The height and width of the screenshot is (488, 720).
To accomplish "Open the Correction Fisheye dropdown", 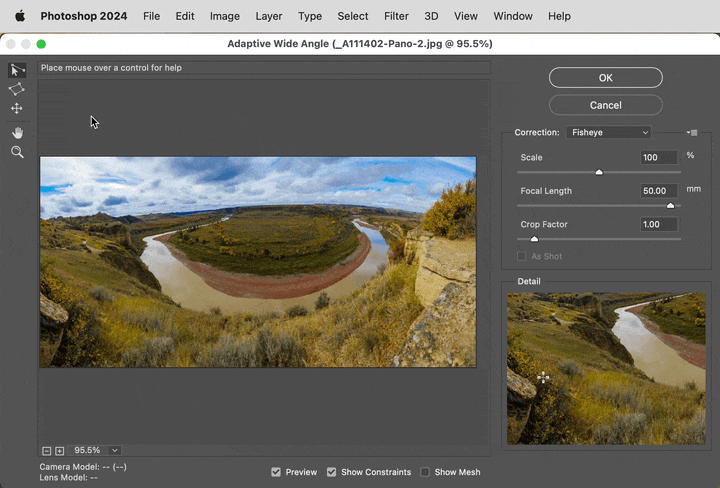I will (x=608, y=132).
